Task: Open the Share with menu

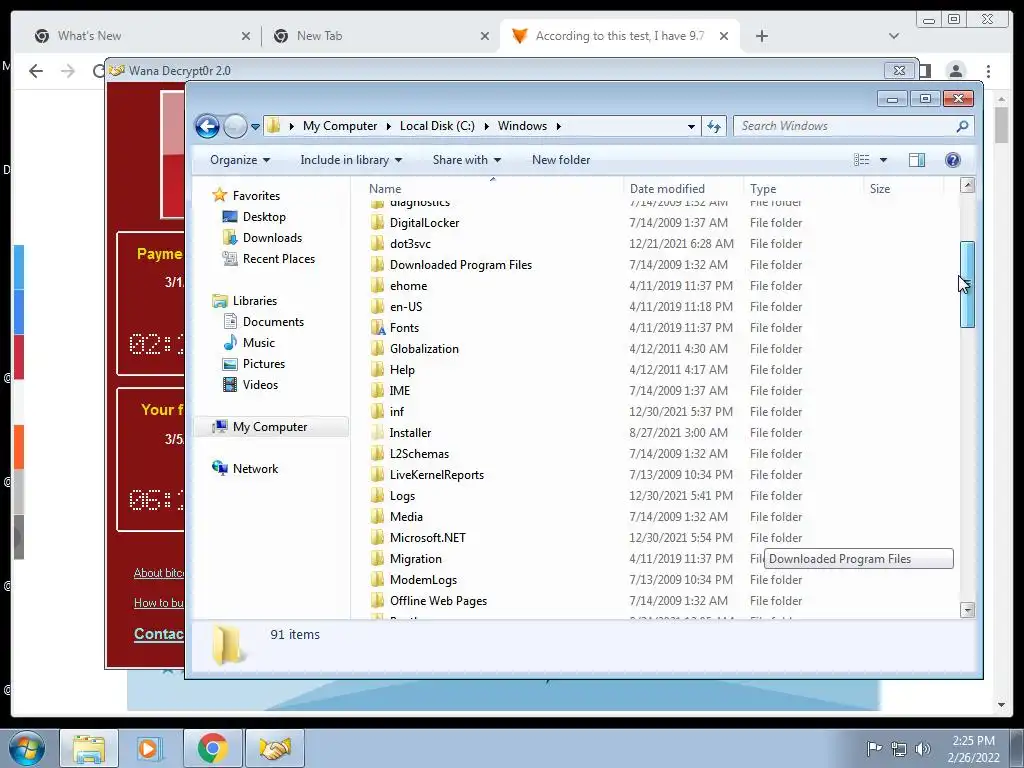Action: (x=466, y=160)
